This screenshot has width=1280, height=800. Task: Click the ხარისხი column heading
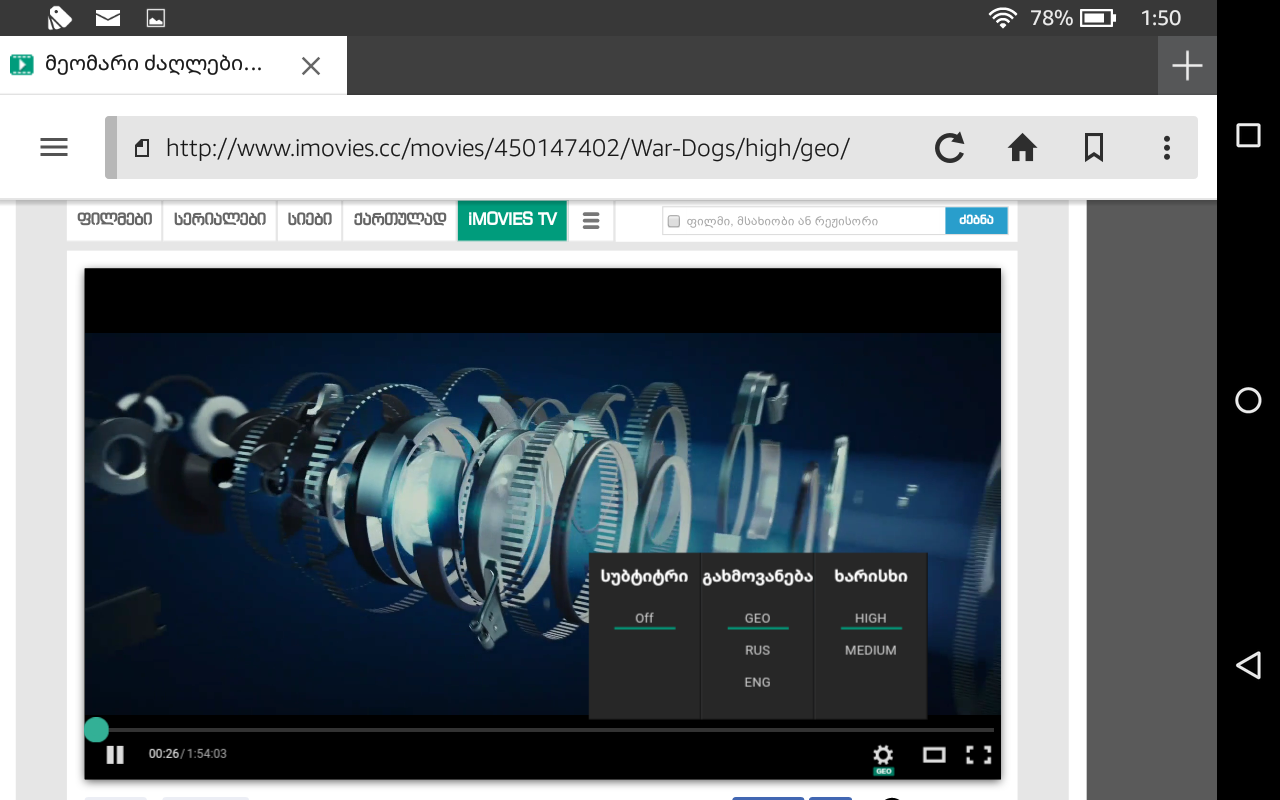pyautogui.click(x=871, y=577)
